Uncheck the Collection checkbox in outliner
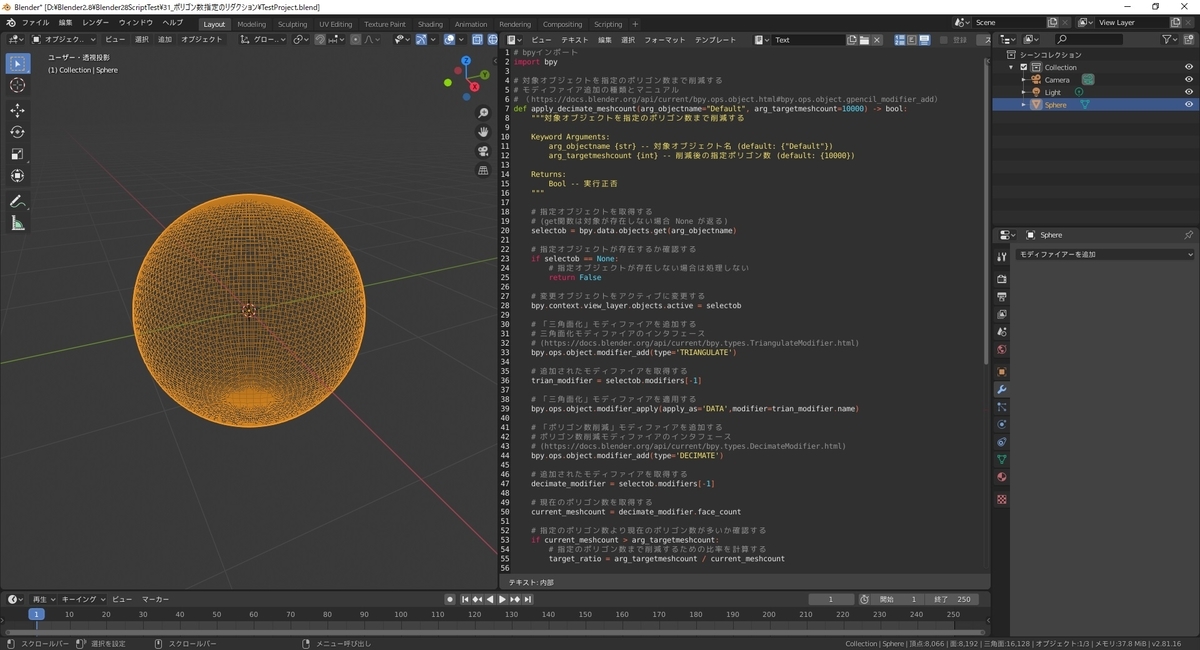The width and height of the screenshot is (1200, 650). (x=1023, y=67)
